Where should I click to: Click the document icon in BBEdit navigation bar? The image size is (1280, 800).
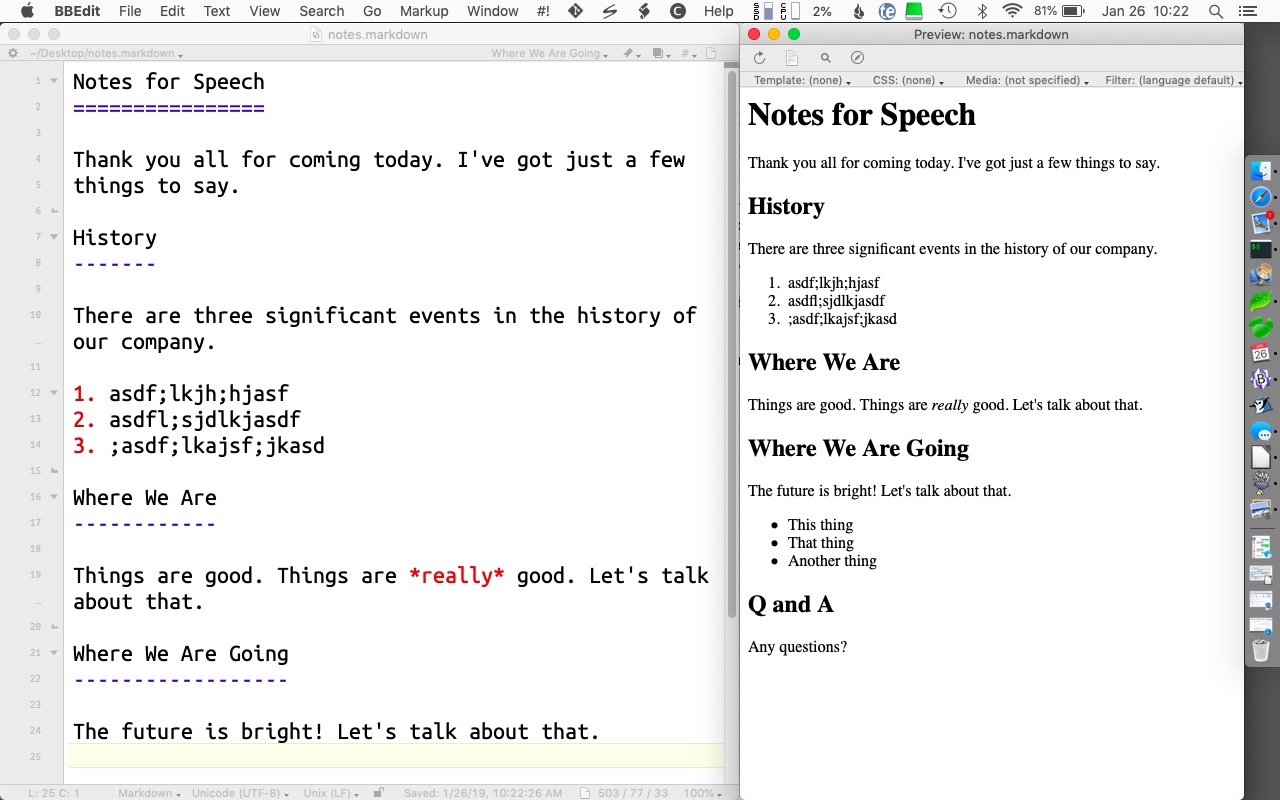click(x=711, y=53)
